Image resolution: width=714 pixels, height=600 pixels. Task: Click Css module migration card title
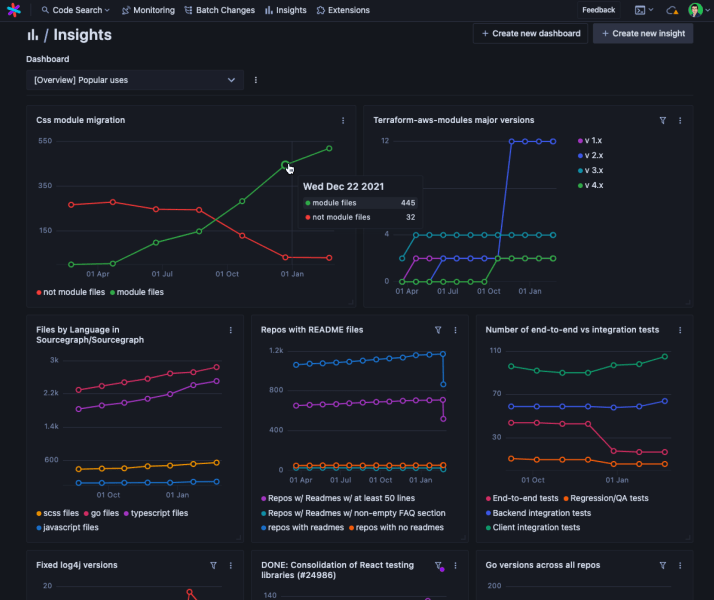81,120
